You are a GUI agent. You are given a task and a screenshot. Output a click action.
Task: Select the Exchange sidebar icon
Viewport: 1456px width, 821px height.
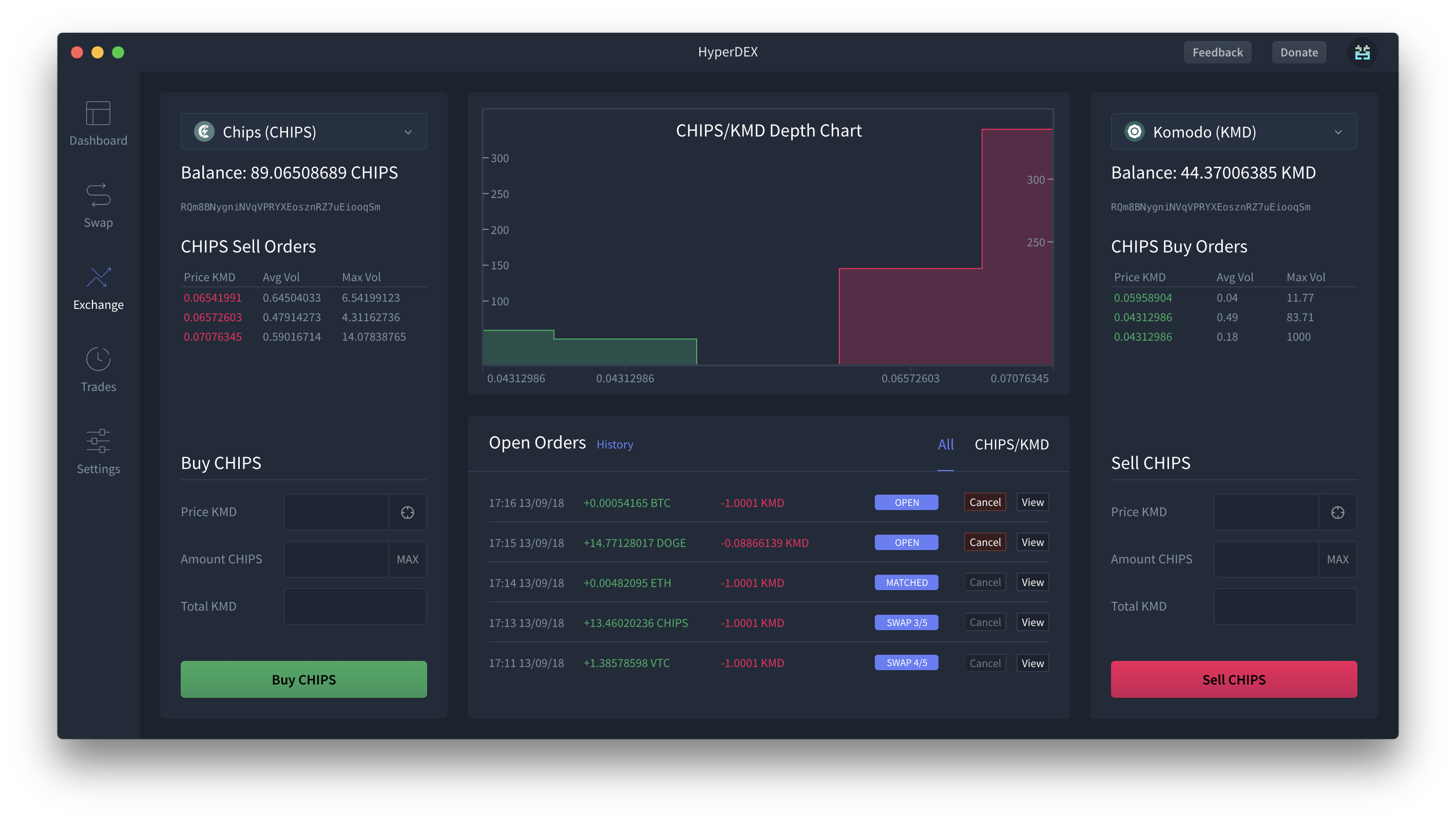98,278
